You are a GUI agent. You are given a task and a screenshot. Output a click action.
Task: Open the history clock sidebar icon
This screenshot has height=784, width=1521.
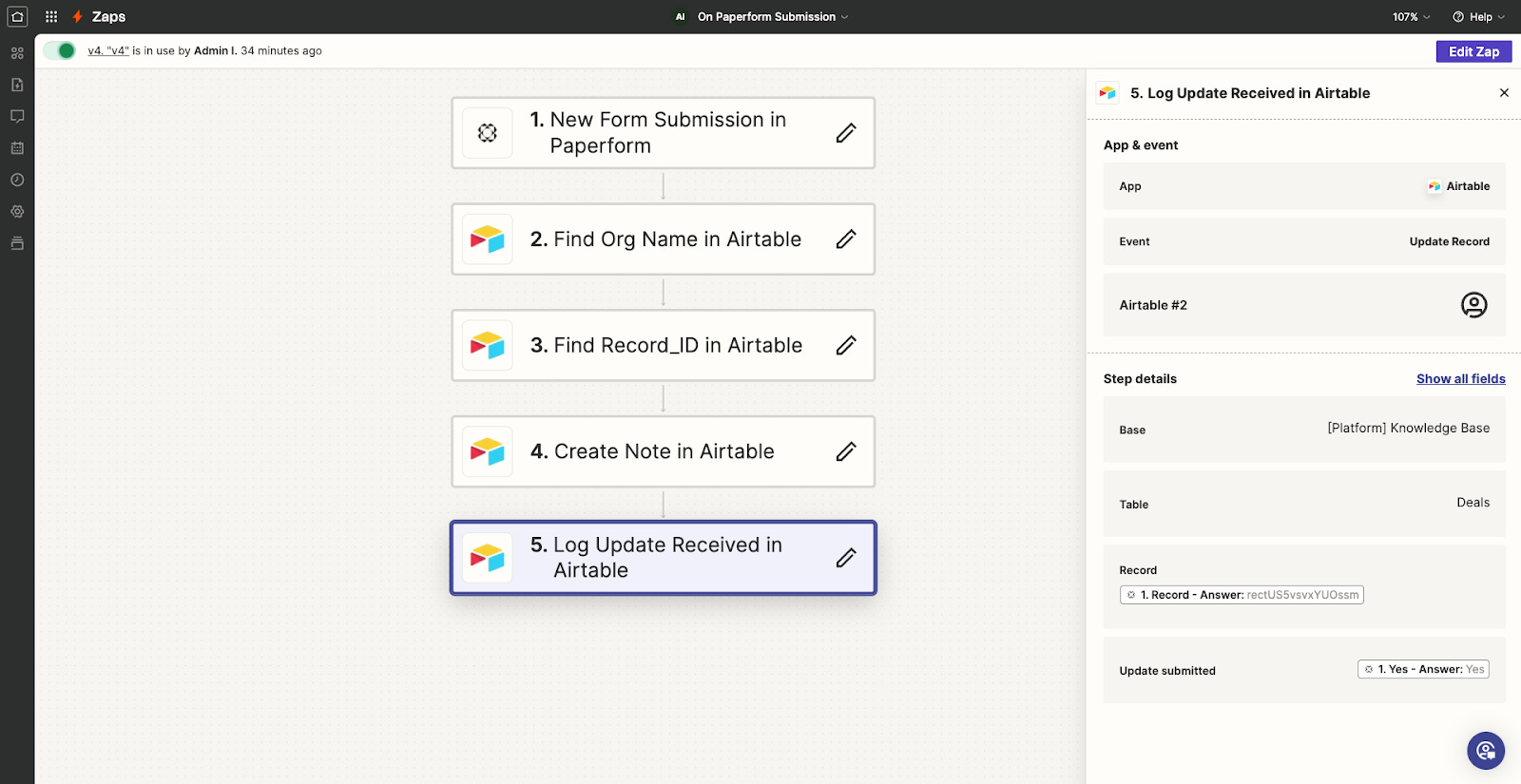click(x=17, y=180)
